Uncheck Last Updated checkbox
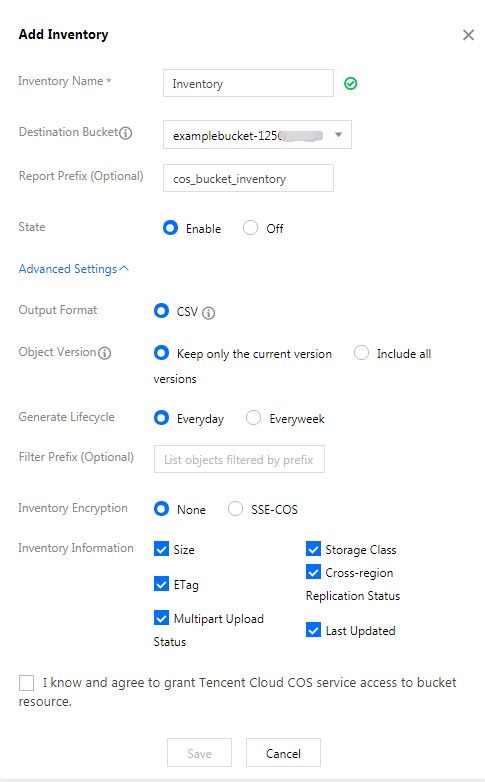485x782 pixels. tap(313, 630)
